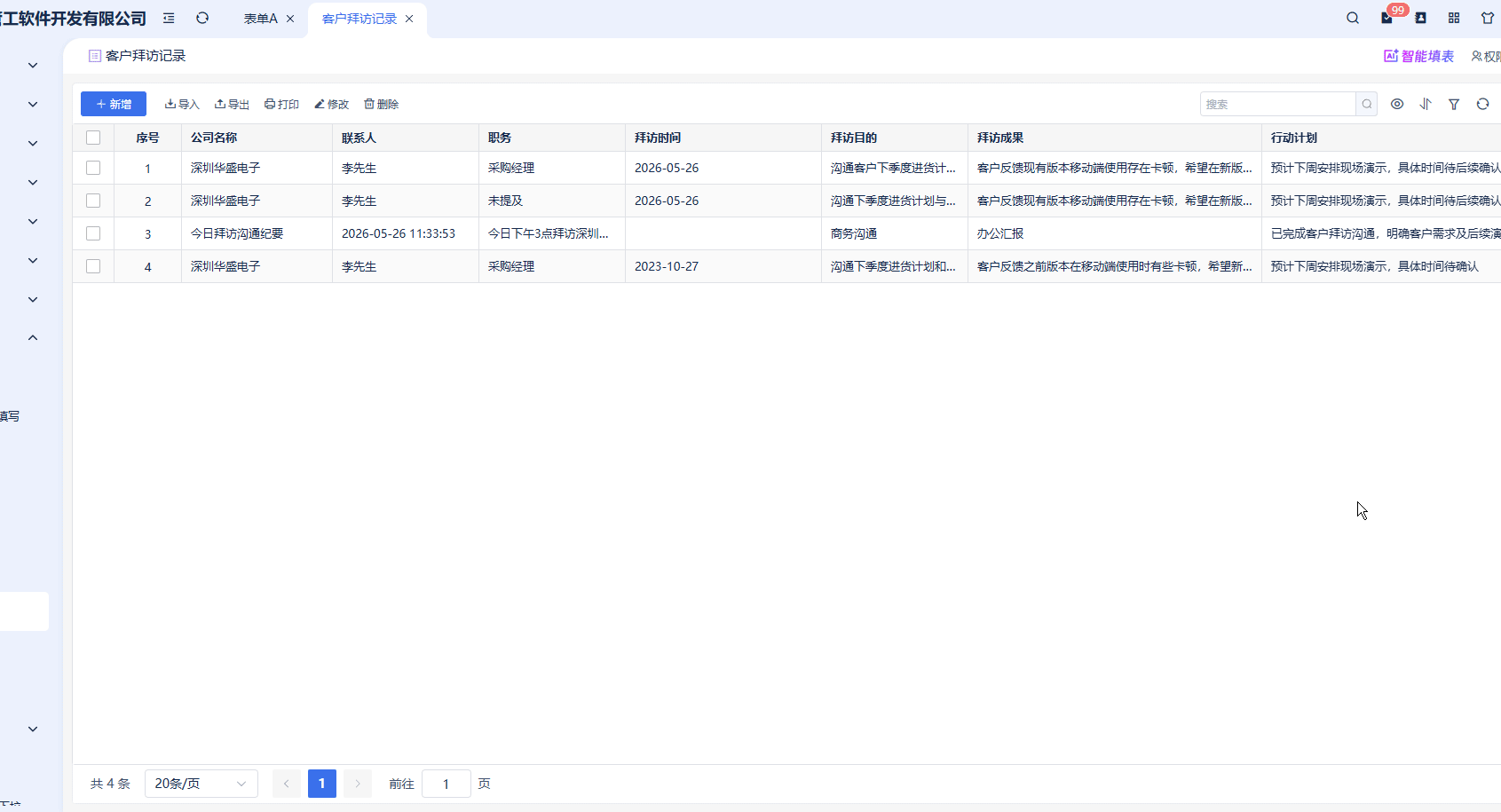Expand the fourth sidebar chevron
Screen dimensions: 1501x812
(x=33, y=182)
